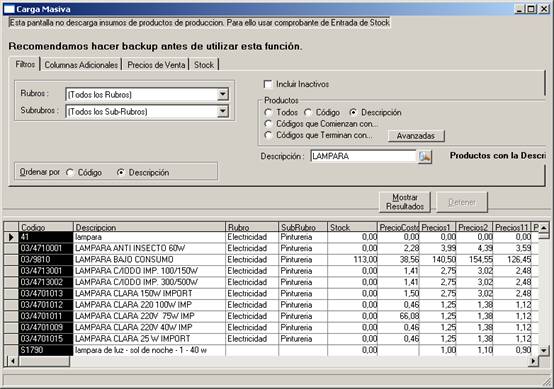Select LAMPARA CLARA 220V 40W IMP cell

149,328
